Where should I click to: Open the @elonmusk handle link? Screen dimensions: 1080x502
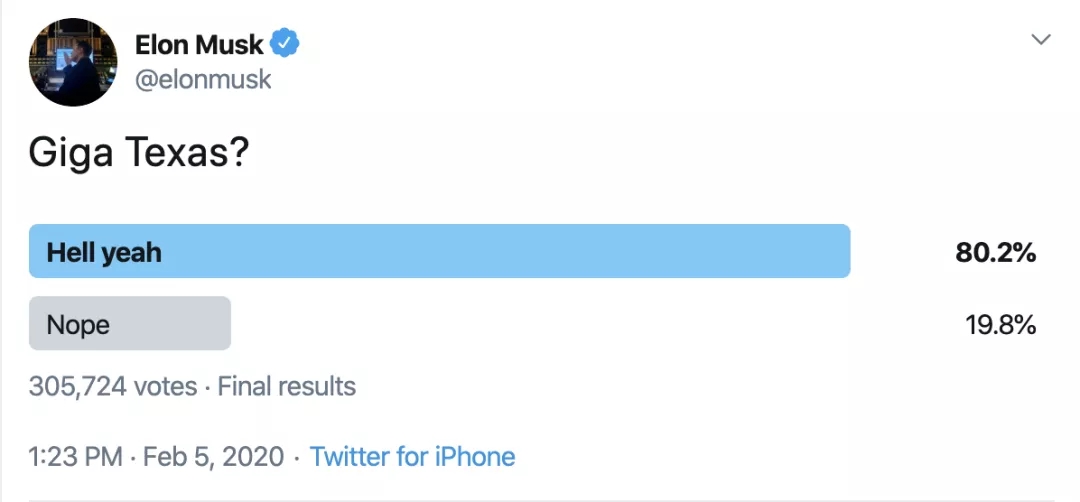point(203,80)
